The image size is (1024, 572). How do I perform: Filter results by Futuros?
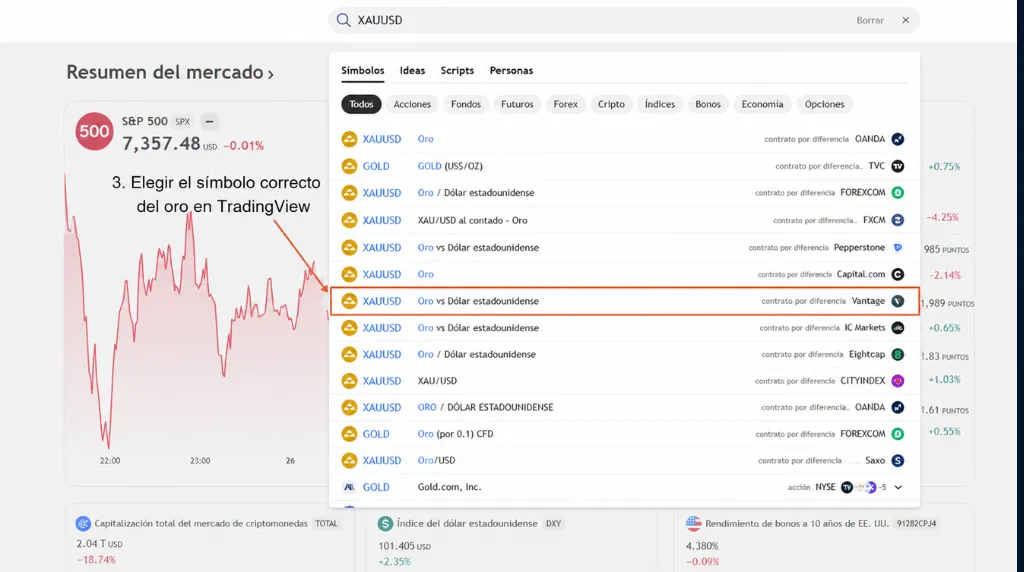(517, 104)
